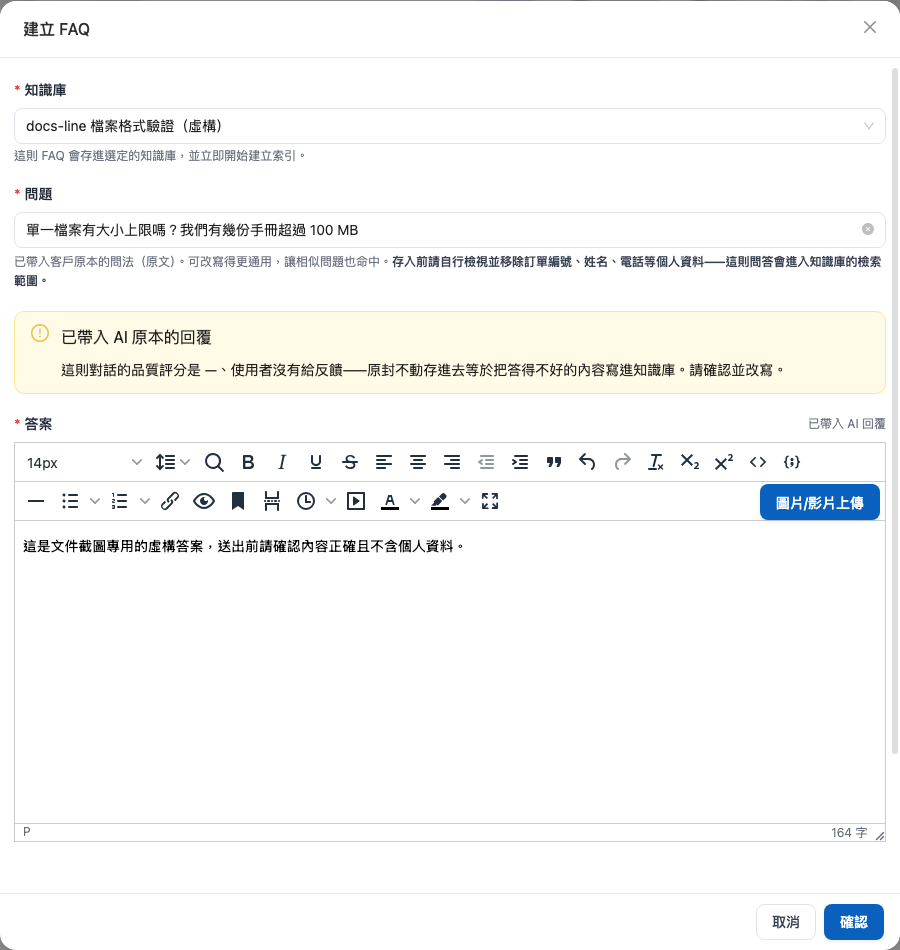Image resolution: width=900 pixels, height=950 pixels.
Task: Toggle underline formatting
Action: pos(316,462)
